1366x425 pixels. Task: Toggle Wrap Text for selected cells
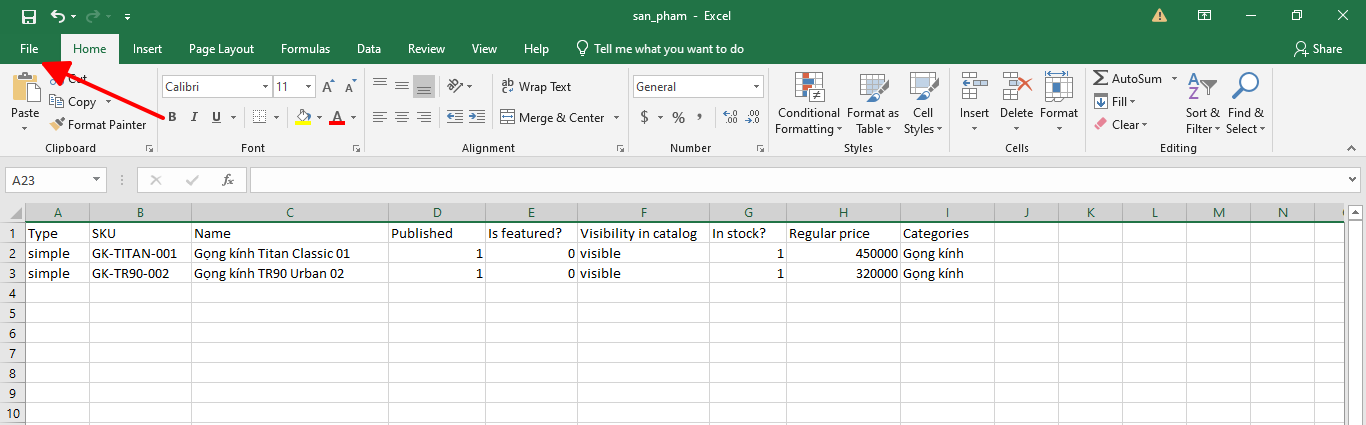click(x=537, y=87)
